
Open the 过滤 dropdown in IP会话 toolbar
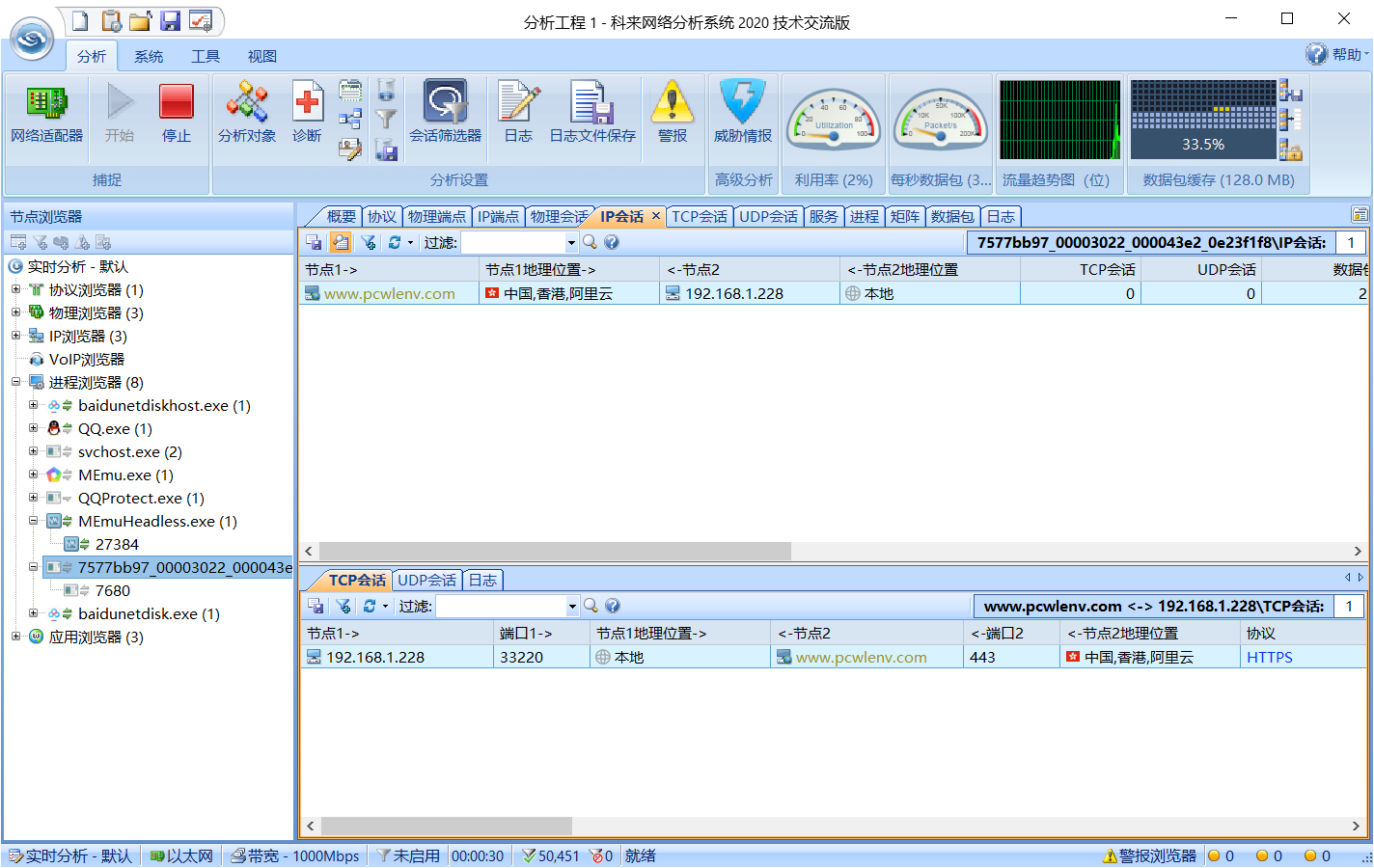point(571,243)
